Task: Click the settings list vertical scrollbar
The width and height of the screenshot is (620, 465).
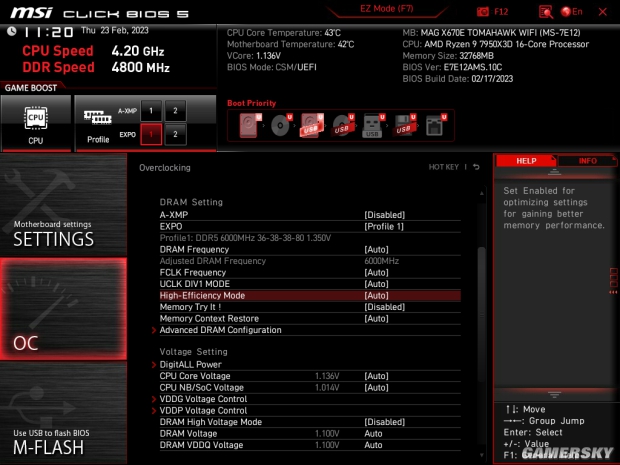Action: tap(481, 324)
